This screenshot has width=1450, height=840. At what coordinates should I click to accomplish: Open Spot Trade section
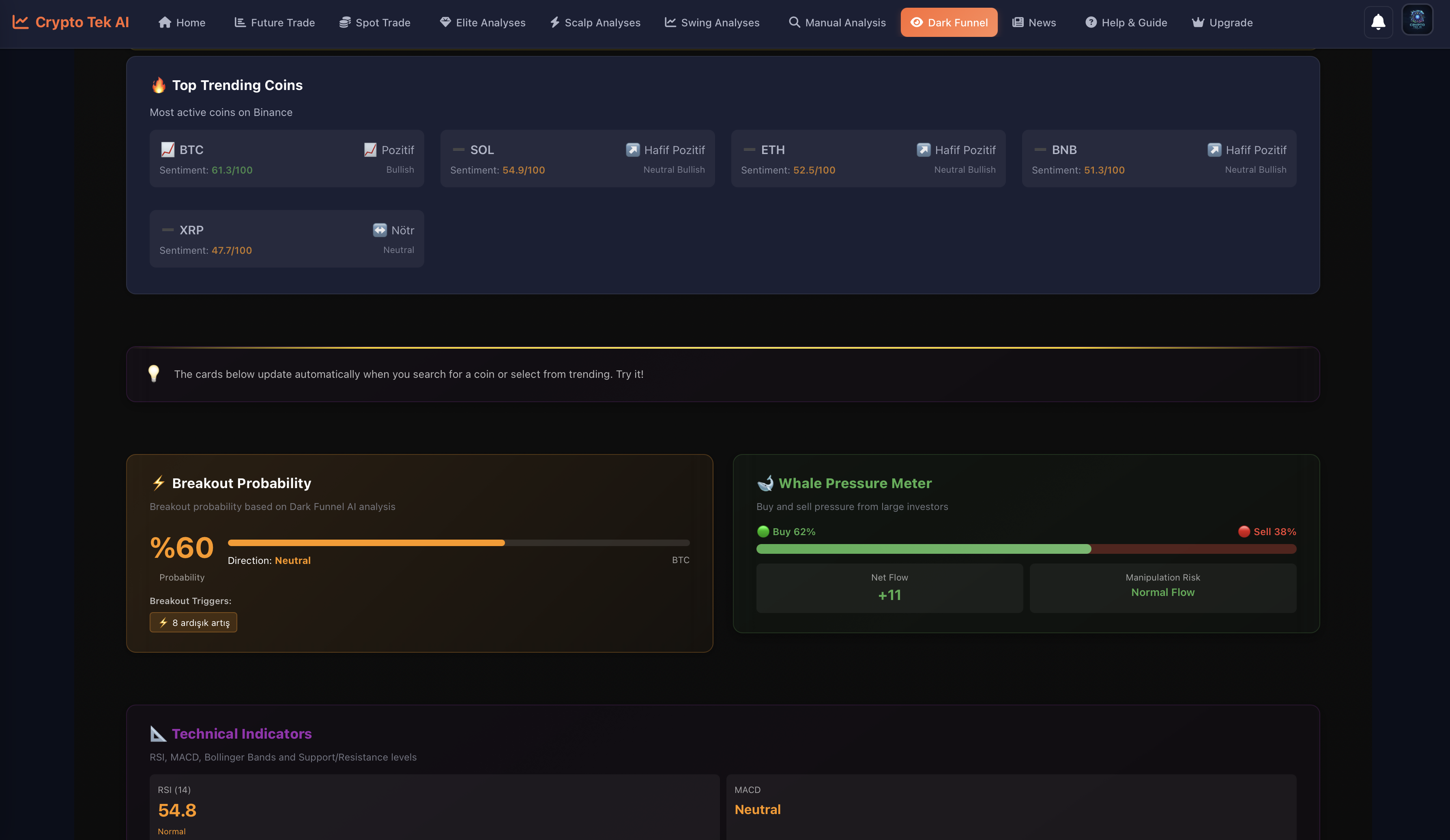coord(375,22)
